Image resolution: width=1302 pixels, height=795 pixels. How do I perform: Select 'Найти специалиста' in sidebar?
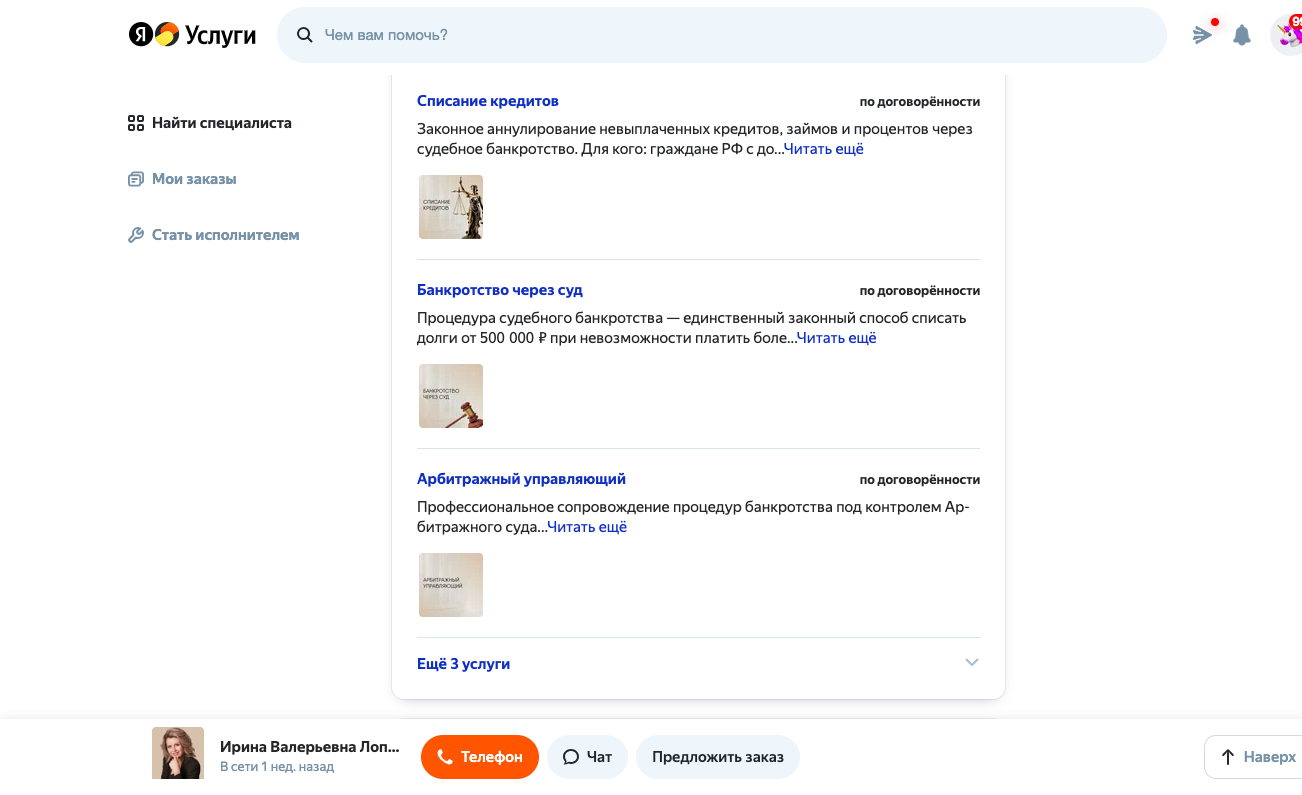tap(221, 123)
